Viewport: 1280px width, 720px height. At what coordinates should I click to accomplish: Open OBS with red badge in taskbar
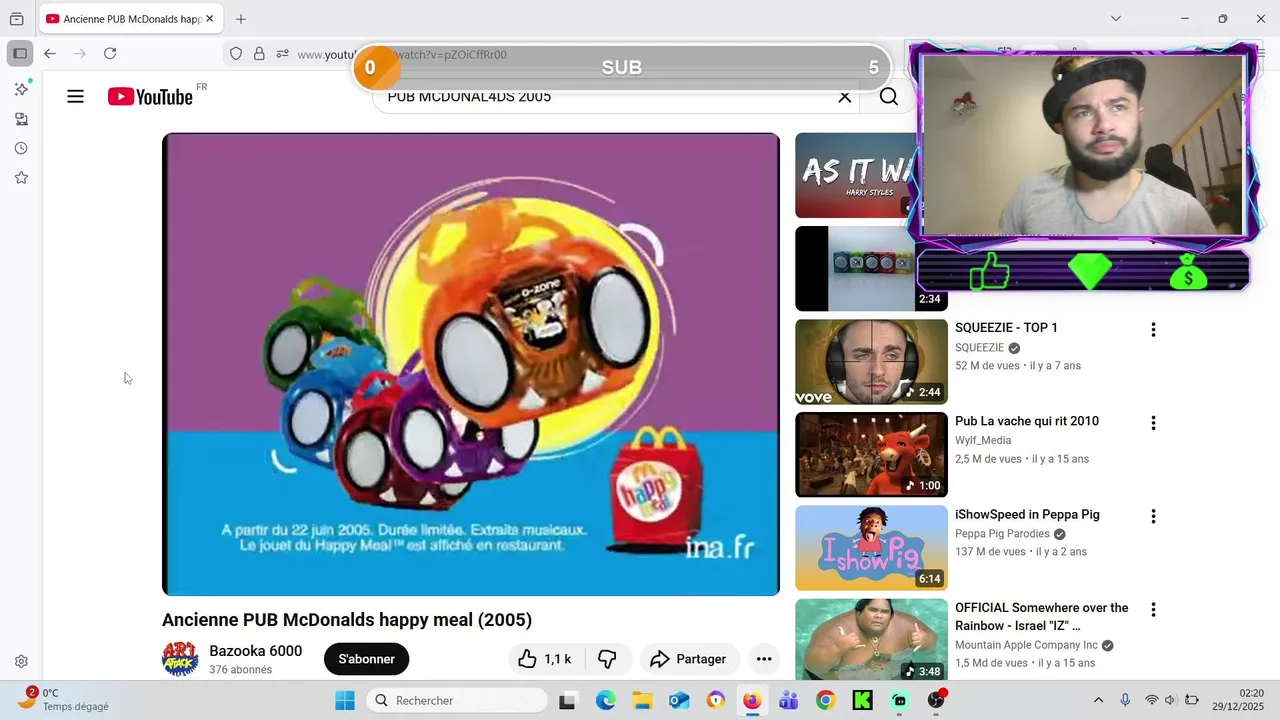(x=936, y=699)
